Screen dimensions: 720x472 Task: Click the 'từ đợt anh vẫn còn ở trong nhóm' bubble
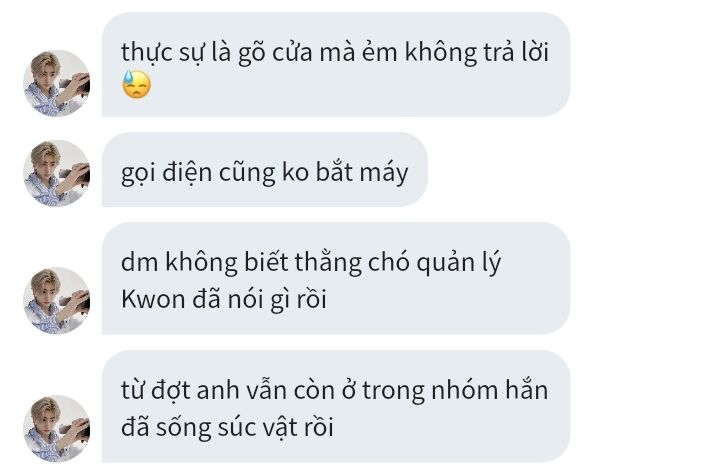tap(336, 406)
